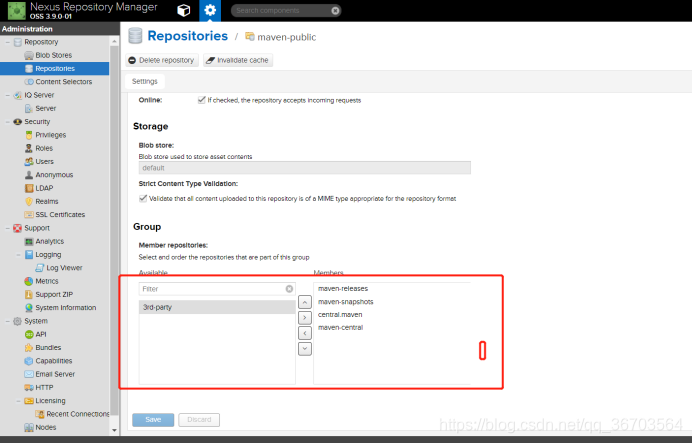Add selected repository to Members arrow
This screenshot has height=443, width=692.
[x=305, y=318]
